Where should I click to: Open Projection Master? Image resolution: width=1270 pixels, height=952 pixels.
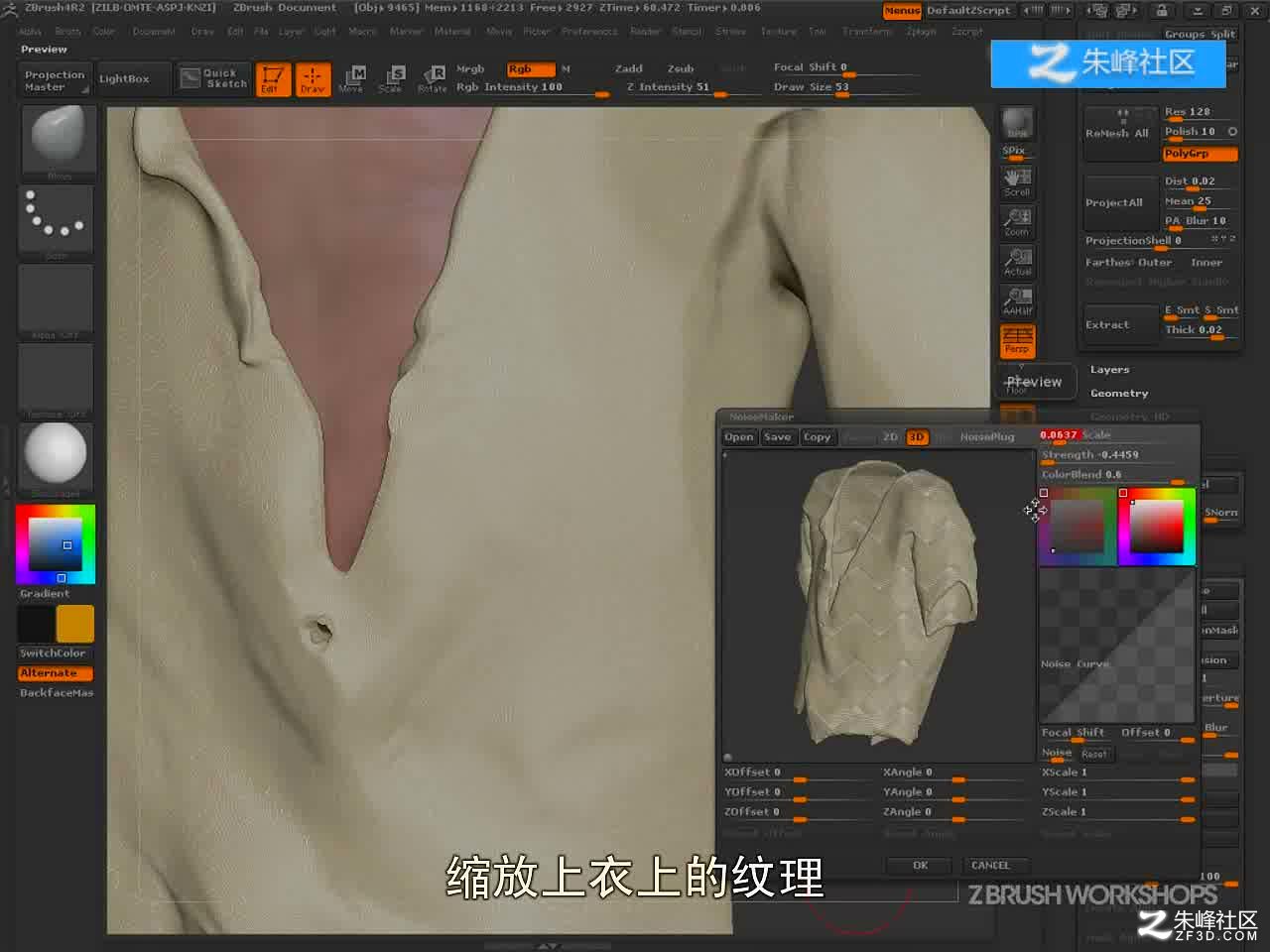[x=55, y=80]
